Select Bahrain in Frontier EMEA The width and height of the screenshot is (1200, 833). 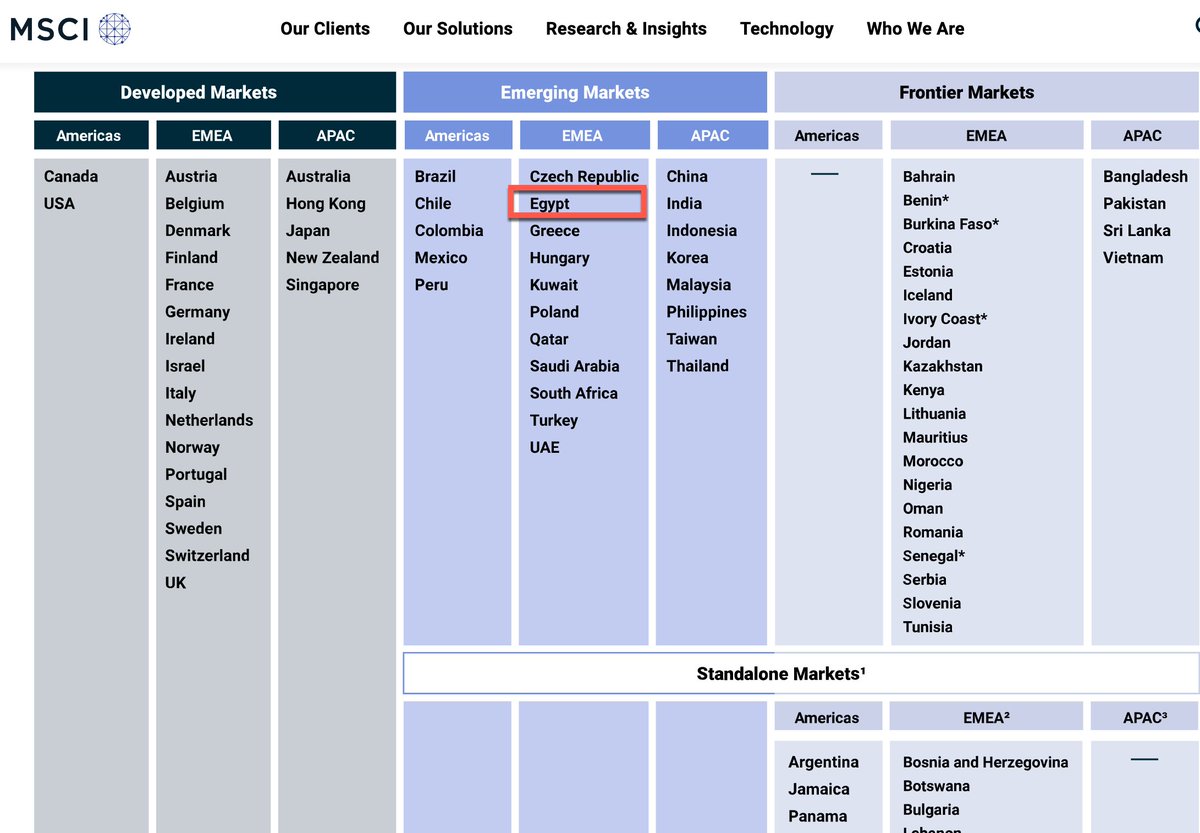pyautogui.click(x=929, y=176)
